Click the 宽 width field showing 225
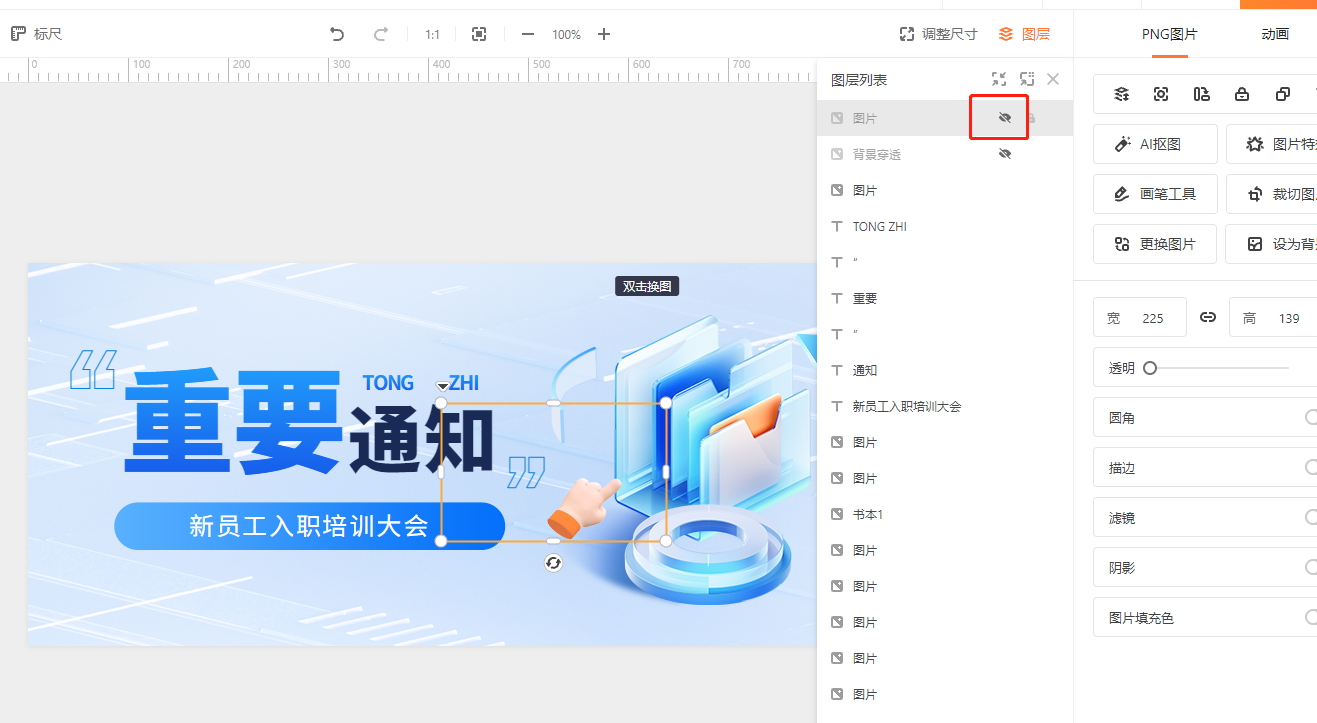This screenshot has height=723, width=1317. [1140, 318]
